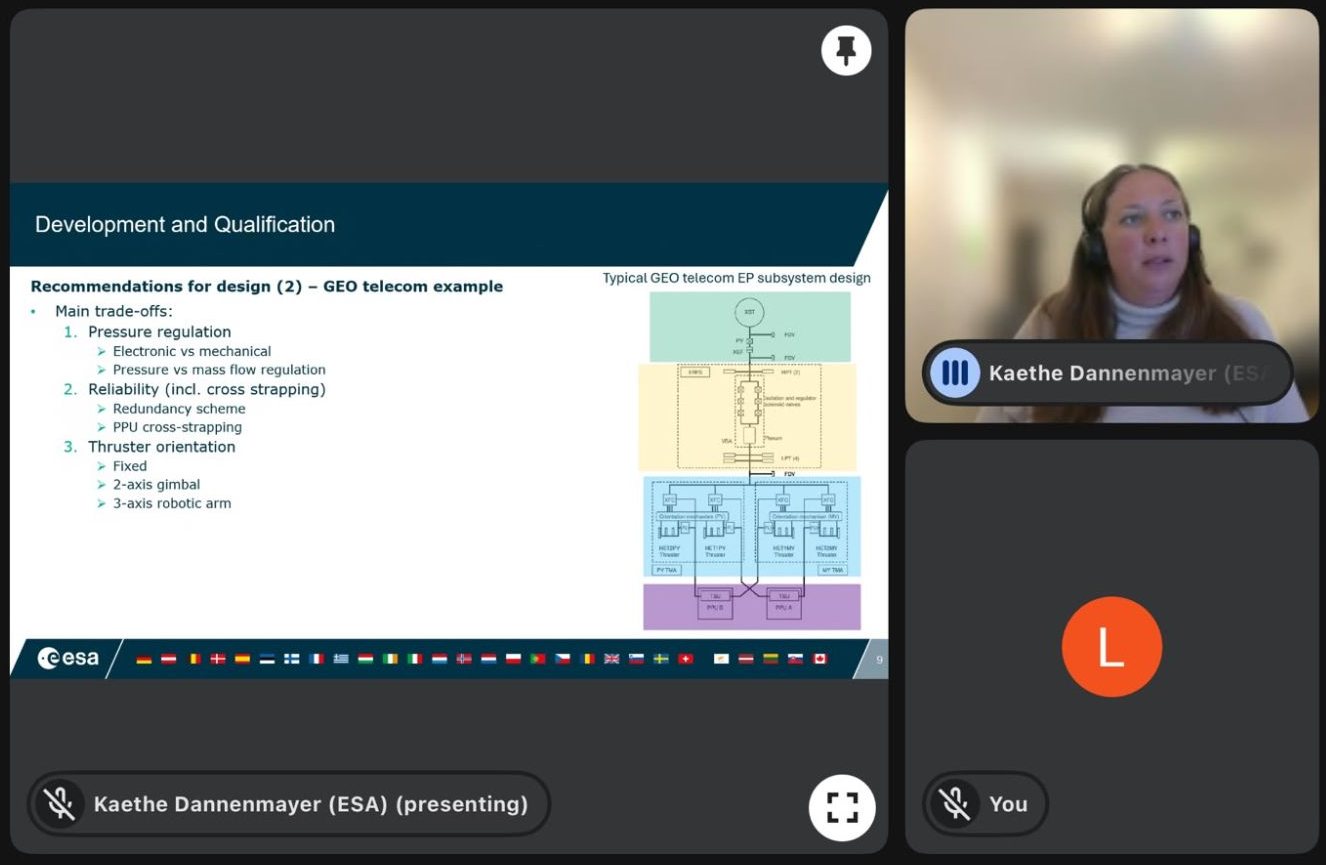
Task: Click the 'Development and Qualification' slide title
Action: click(x=185, y=225)
